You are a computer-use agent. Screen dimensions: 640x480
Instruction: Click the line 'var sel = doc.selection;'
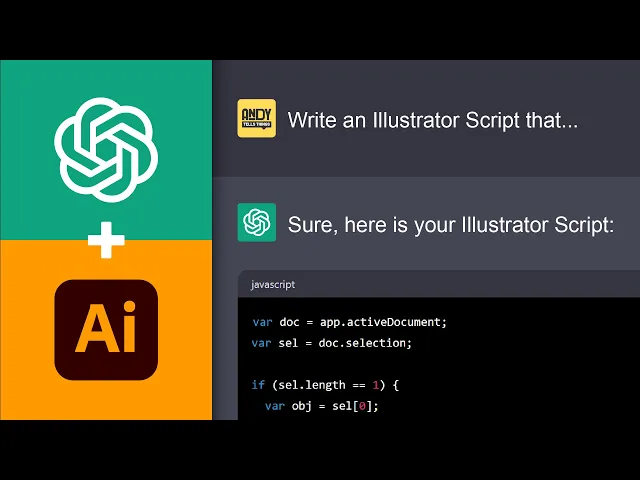click(x=332, y=343)
